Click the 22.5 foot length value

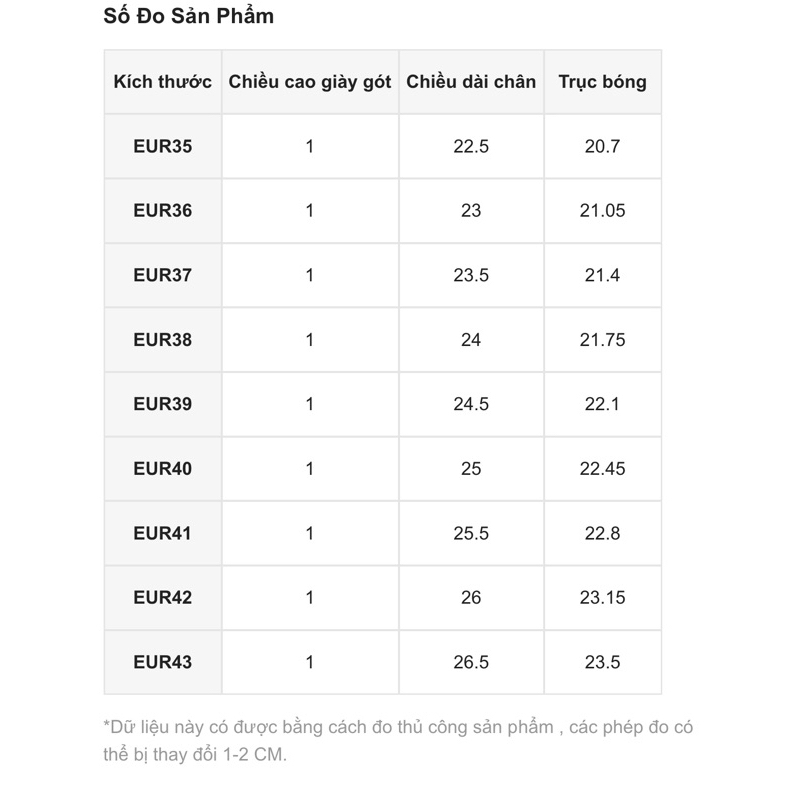(471, 146)
